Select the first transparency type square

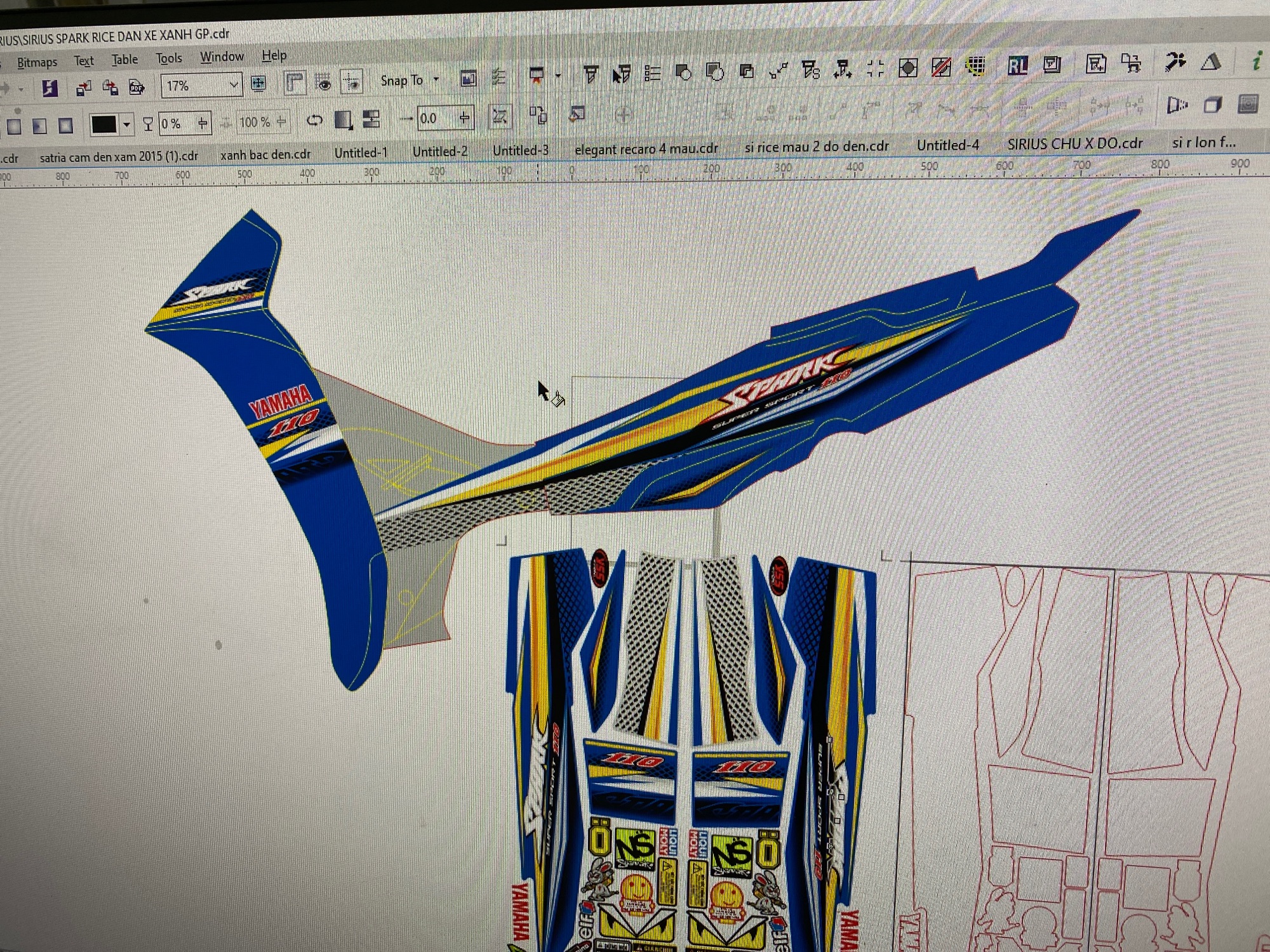click(14, 126)
